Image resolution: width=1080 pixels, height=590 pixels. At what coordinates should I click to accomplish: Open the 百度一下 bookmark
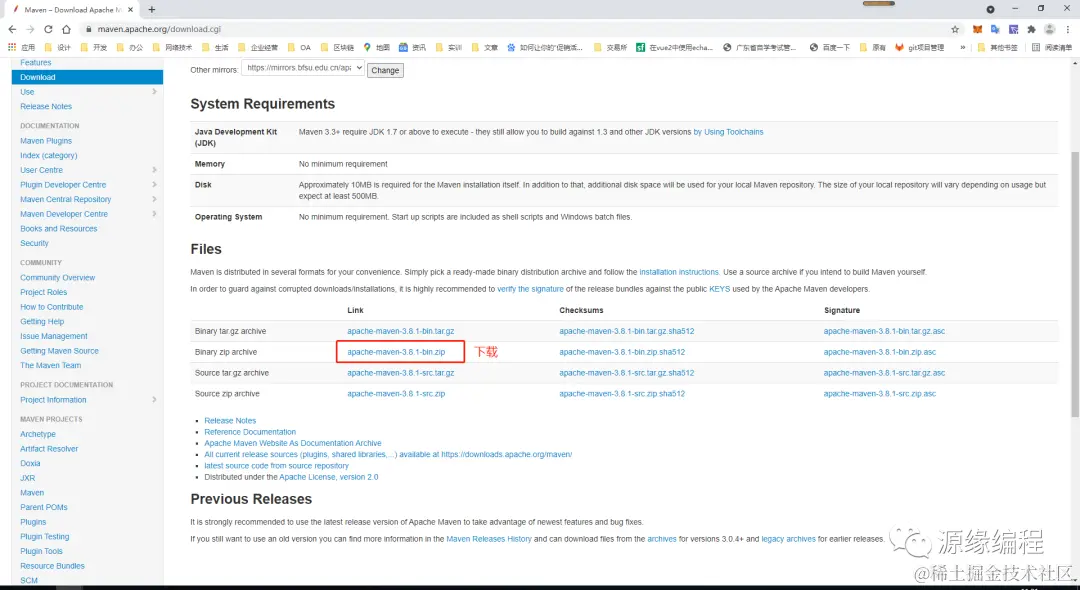point(829,48)
